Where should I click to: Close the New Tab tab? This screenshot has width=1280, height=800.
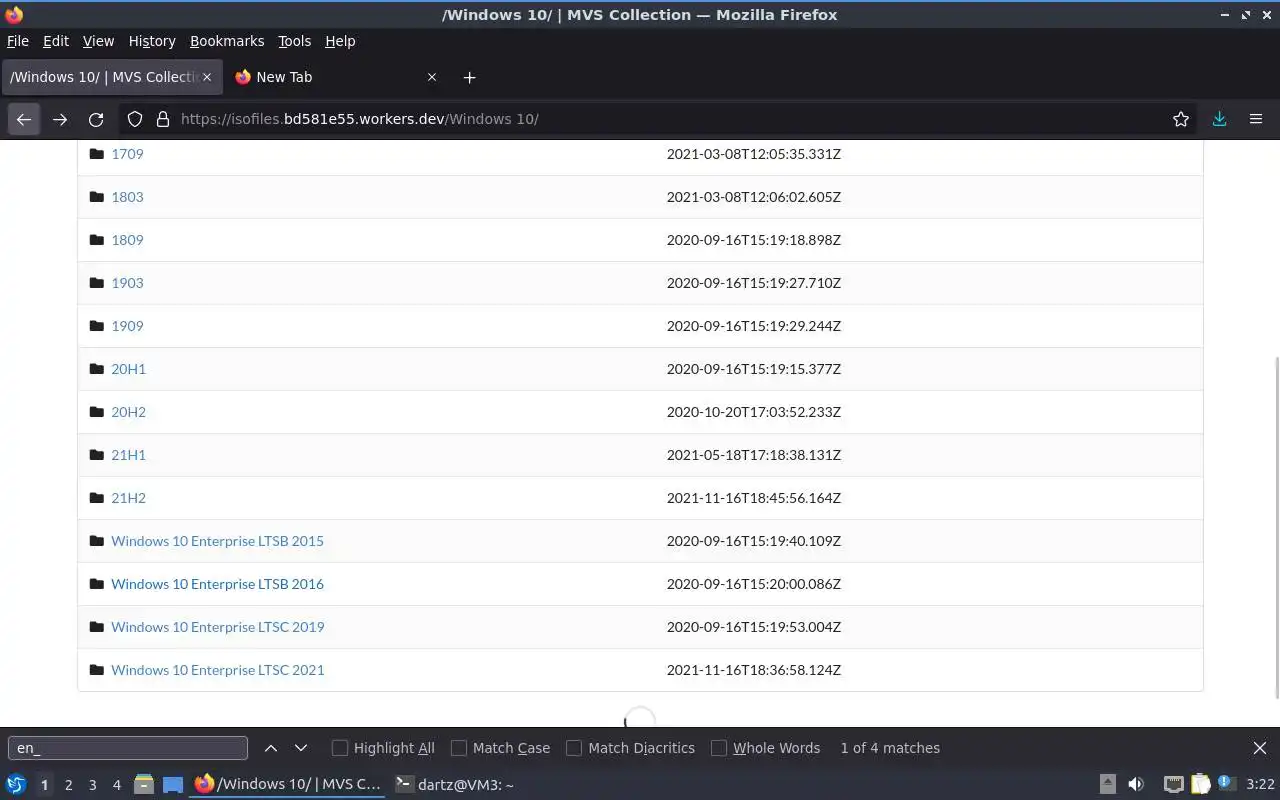(x=432, y=77)
